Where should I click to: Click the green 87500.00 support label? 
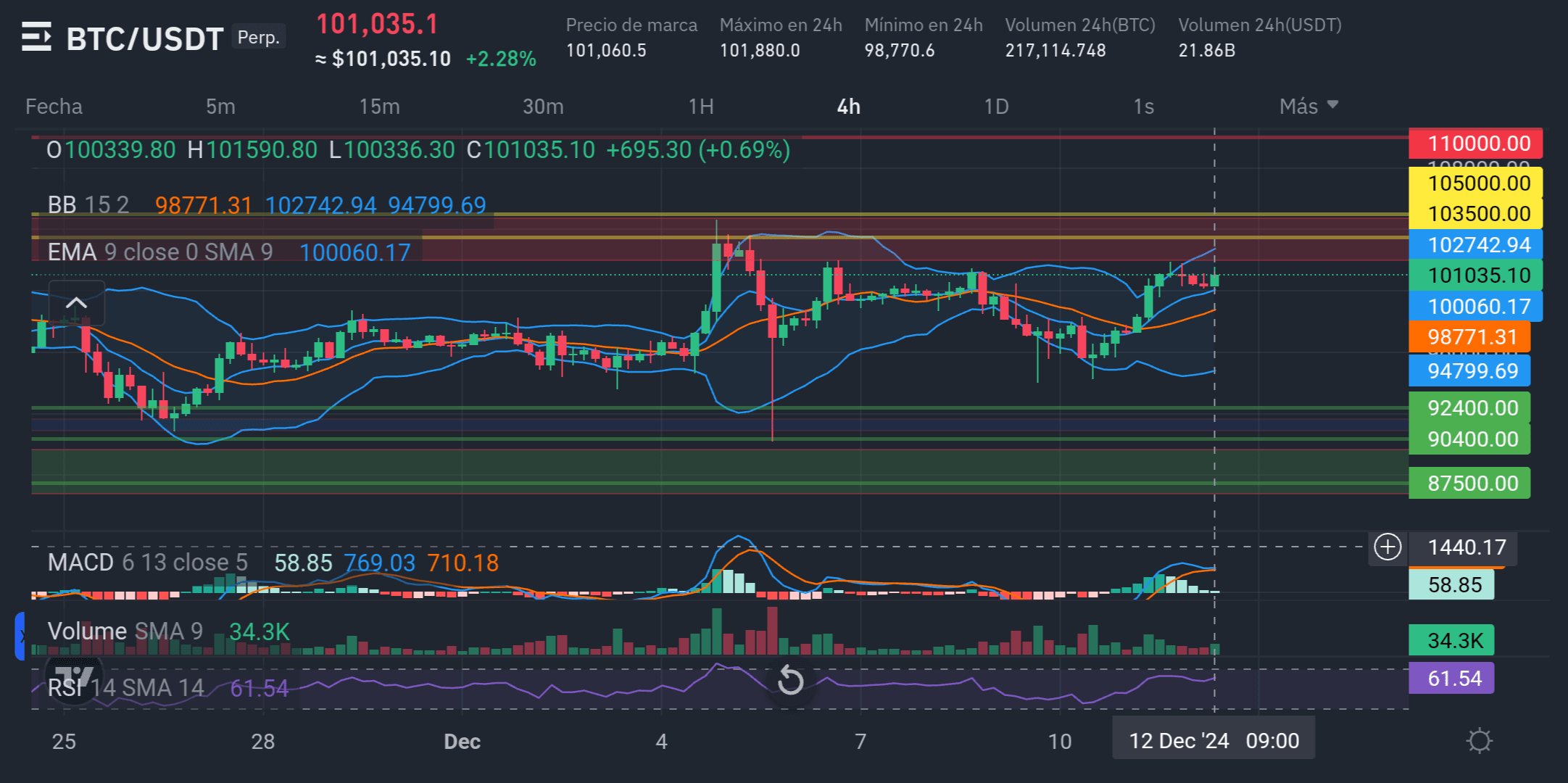coord(1469,484)
